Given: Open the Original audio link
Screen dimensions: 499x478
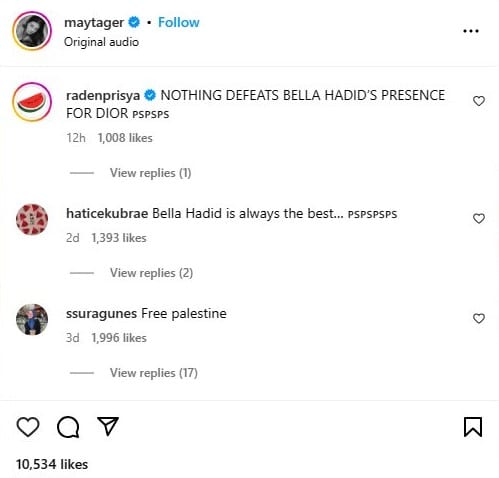Looking at the screenshot, I should (x=101, y=42).
